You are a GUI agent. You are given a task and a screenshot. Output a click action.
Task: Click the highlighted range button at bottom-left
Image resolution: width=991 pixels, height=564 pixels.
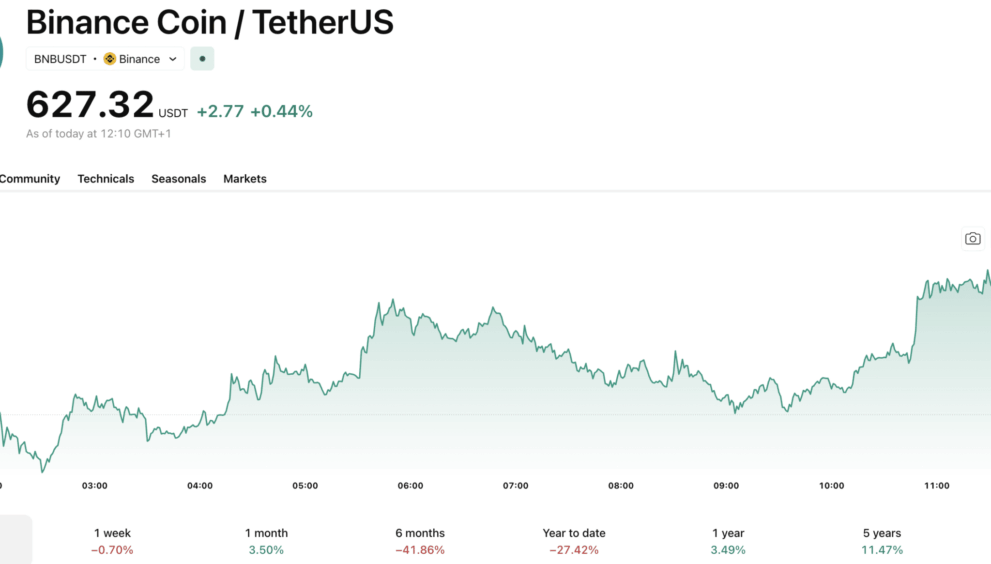click(15, 540)
